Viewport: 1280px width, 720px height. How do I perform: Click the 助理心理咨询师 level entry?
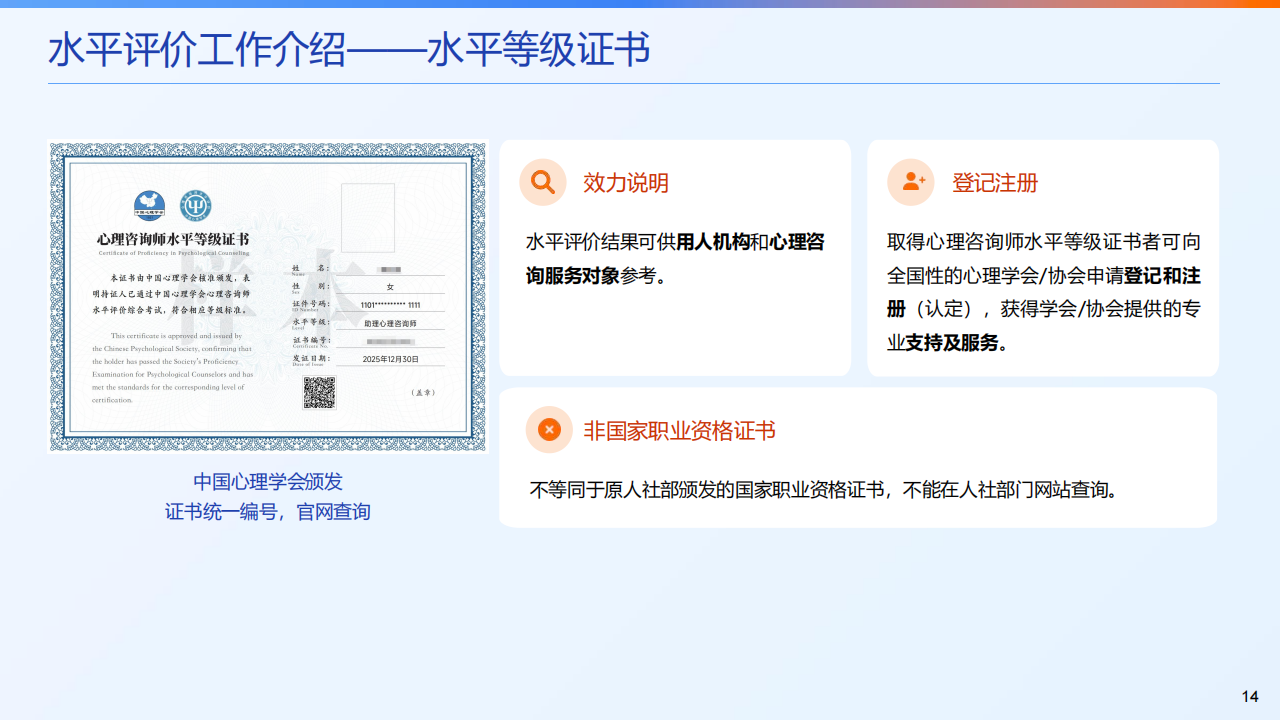click(x=392, y=323)
